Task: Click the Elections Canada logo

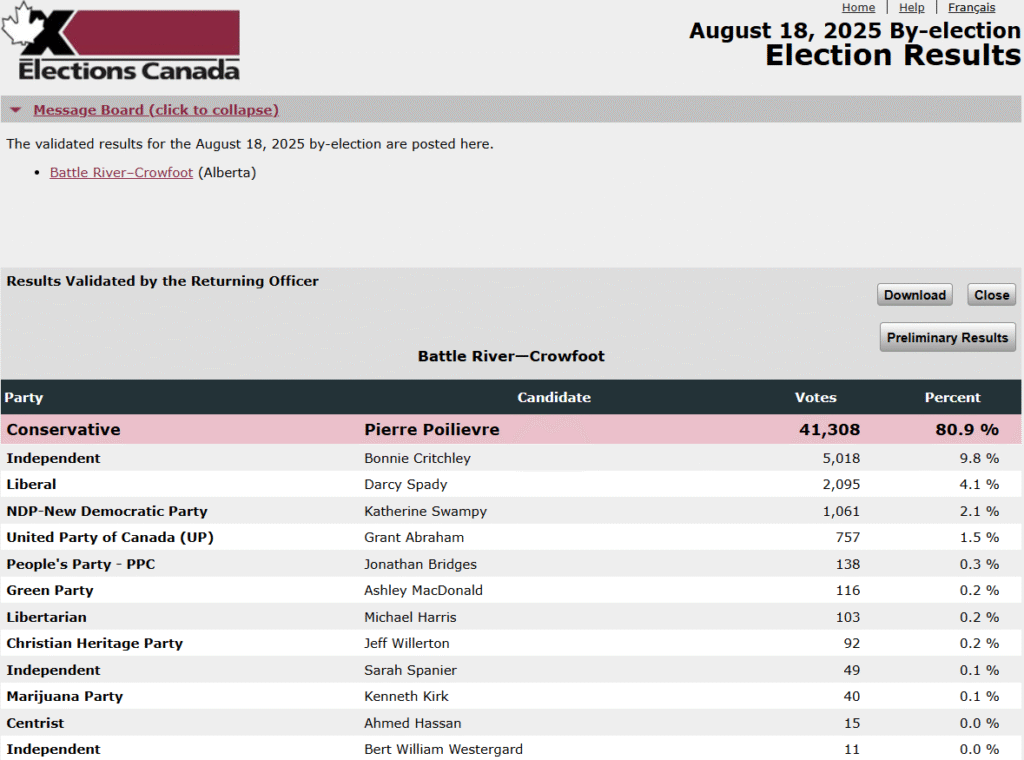Action: coord(122,44)
